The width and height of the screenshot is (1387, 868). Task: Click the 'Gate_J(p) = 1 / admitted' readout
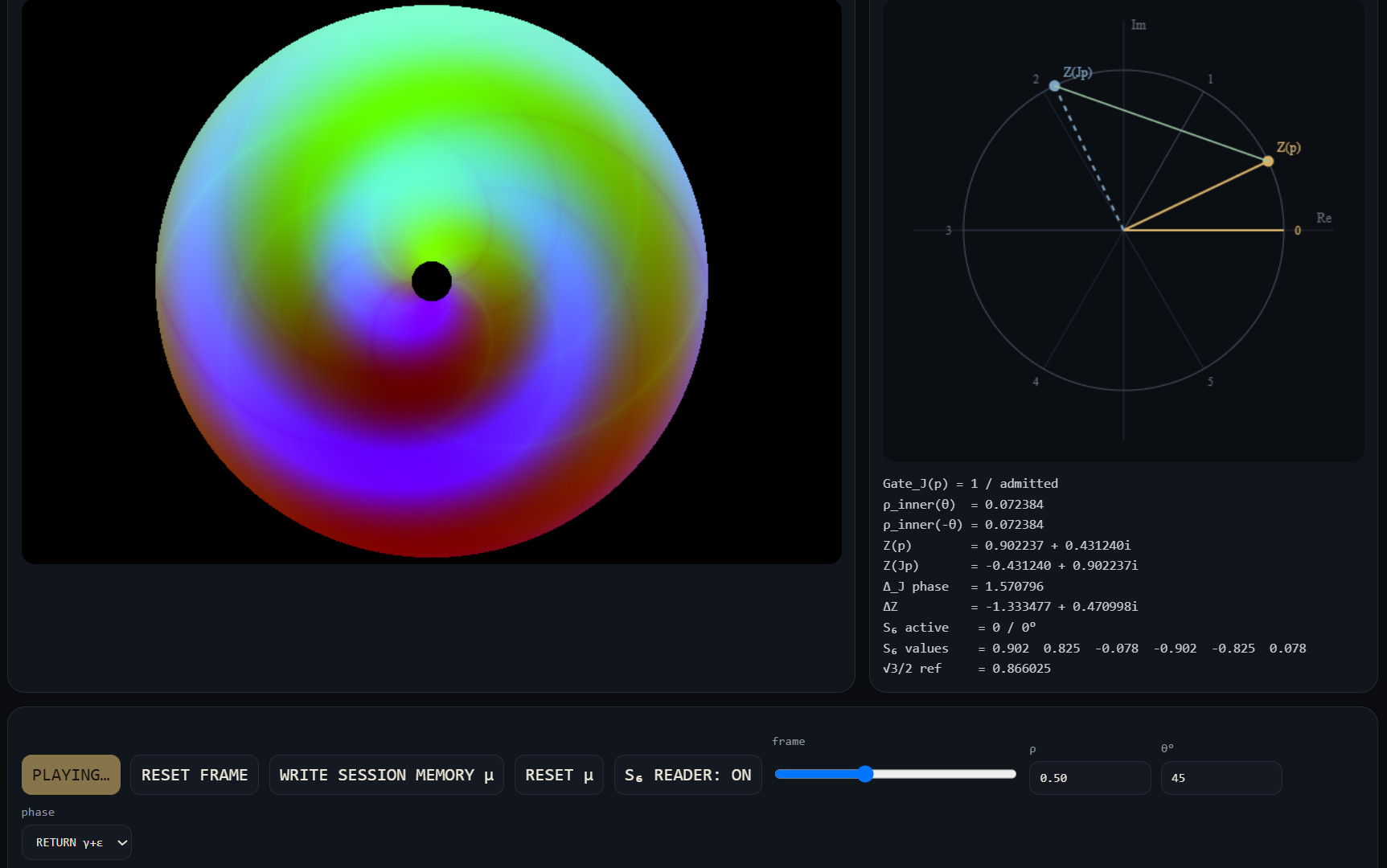click(x=970, y=483)
